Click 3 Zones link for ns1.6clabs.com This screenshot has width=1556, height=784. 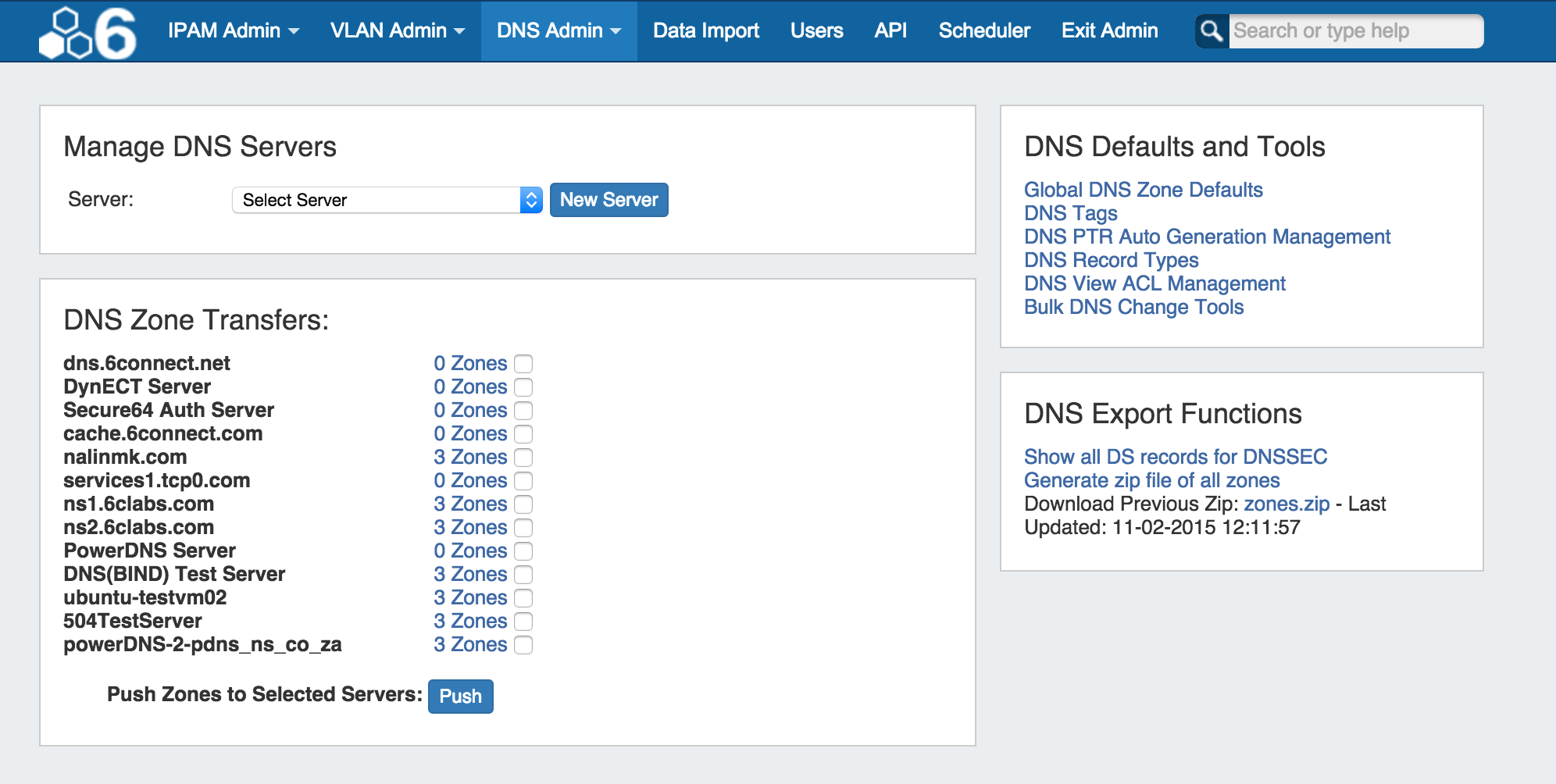click(470, 504)
